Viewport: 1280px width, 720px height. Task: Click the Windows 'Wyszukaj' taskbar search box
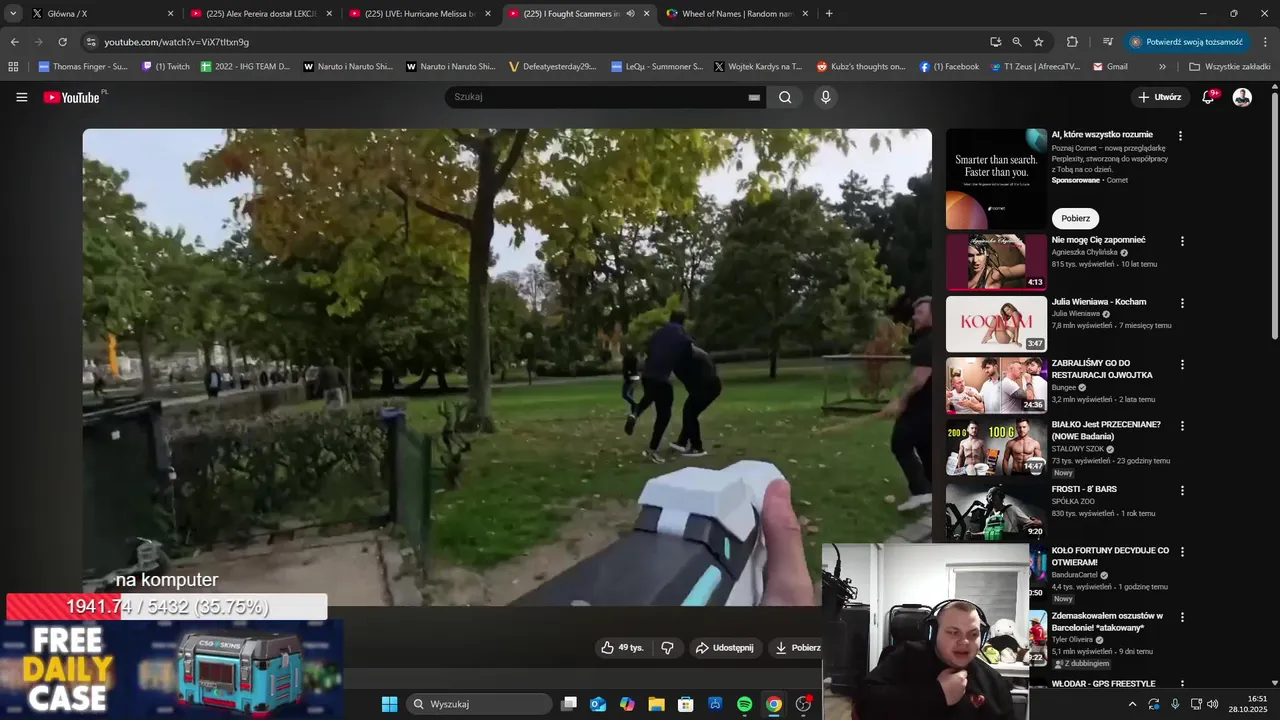479,704
